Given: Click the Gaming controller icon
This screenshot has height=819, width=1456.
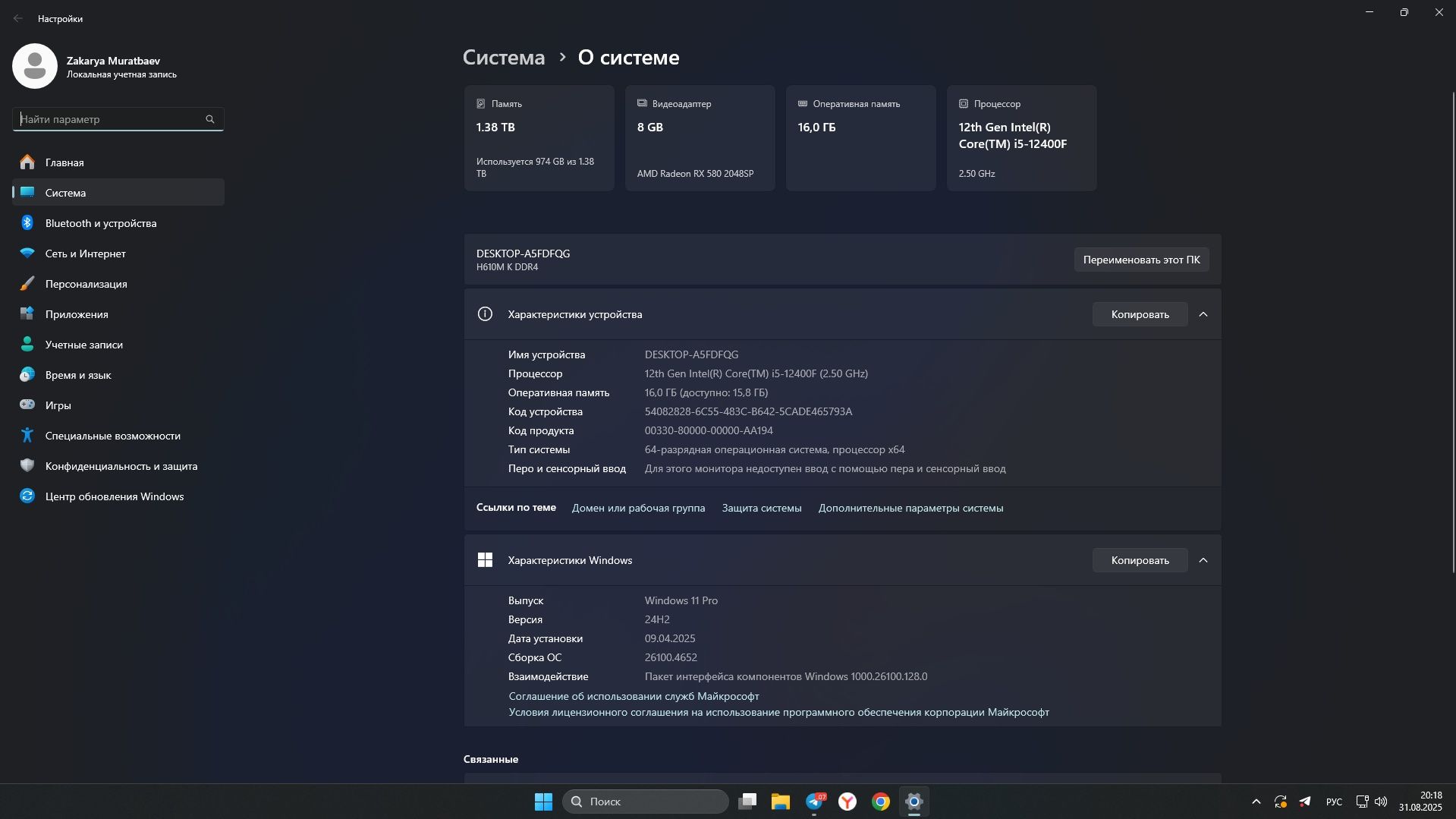Looking at the screenshot, I should tap(27, 405).
